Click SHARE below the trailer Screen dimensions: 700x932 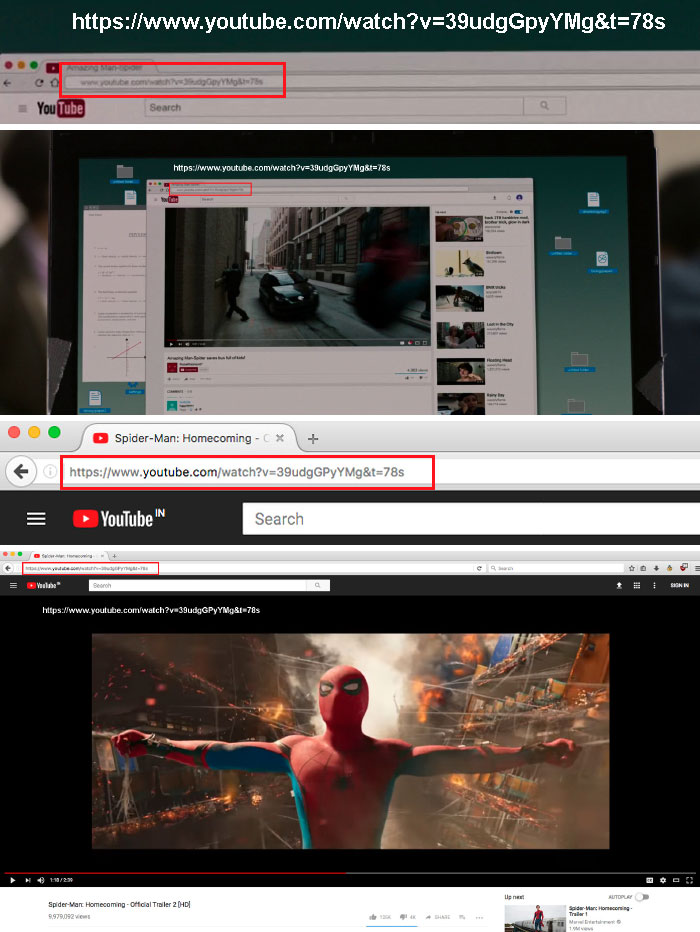click(438, 917)
